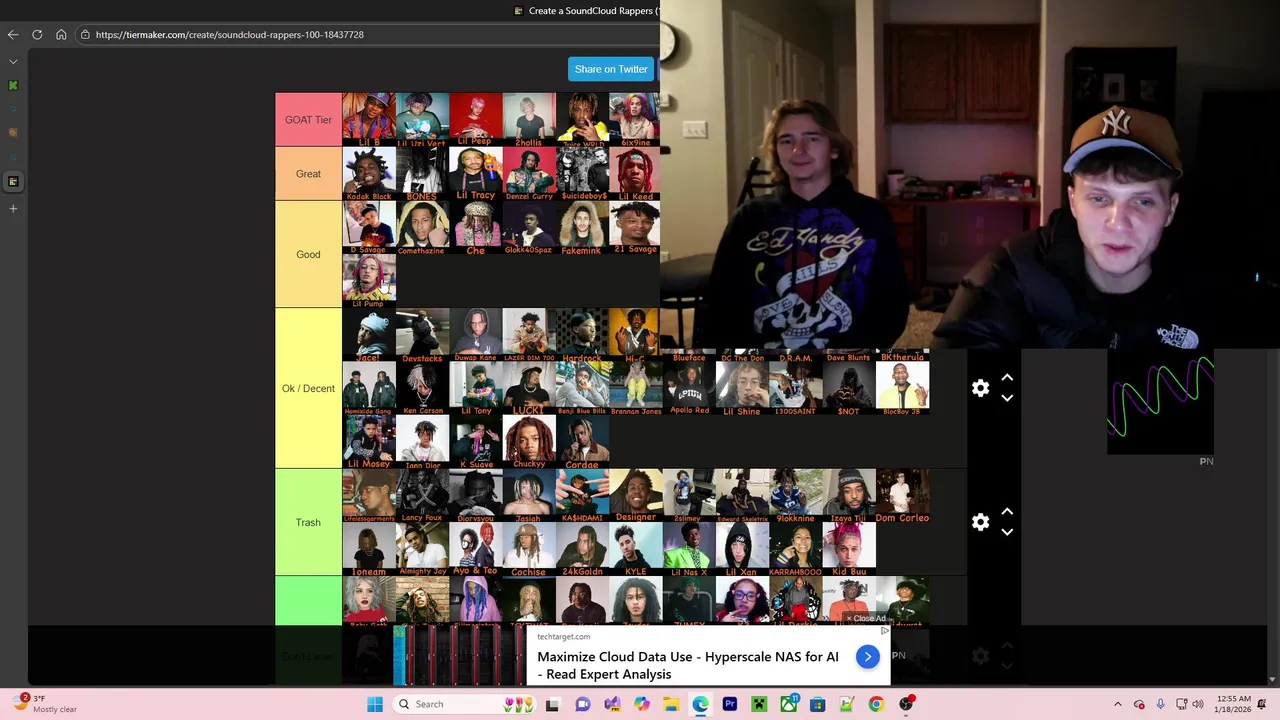Open Task View from the taskbar
The image size is (1280, 720).
pyautogui.click(x=552, y=704)
